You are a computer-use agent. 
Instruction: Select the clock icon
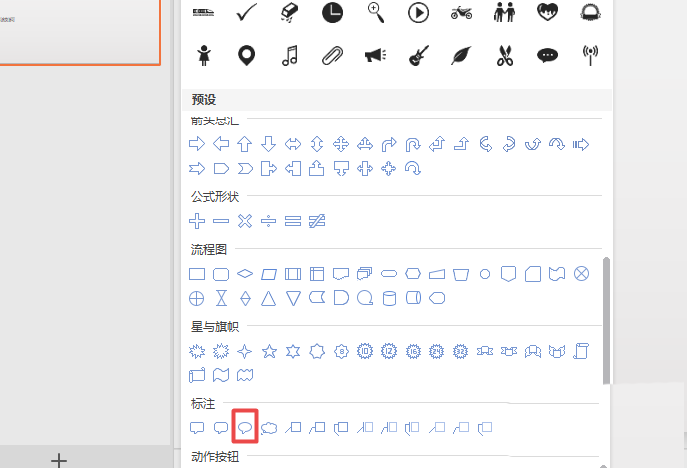coord(333,13)
